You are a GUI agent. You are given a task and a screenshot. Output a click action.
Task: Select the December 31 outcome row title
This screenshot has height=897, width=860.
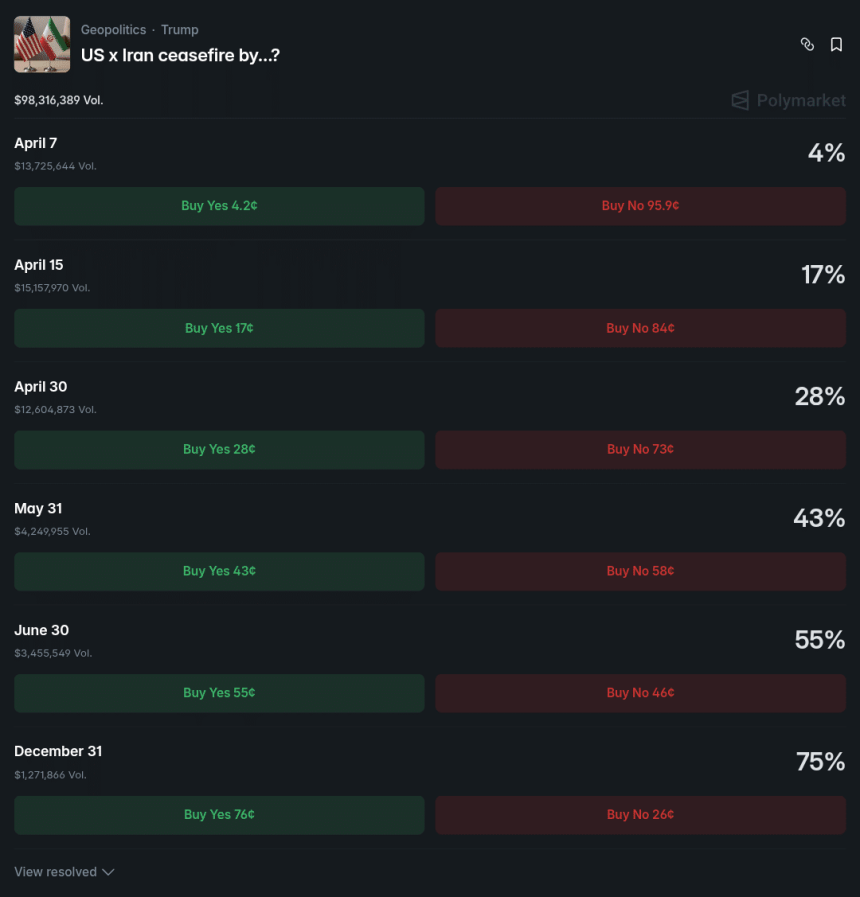point(58,752)
